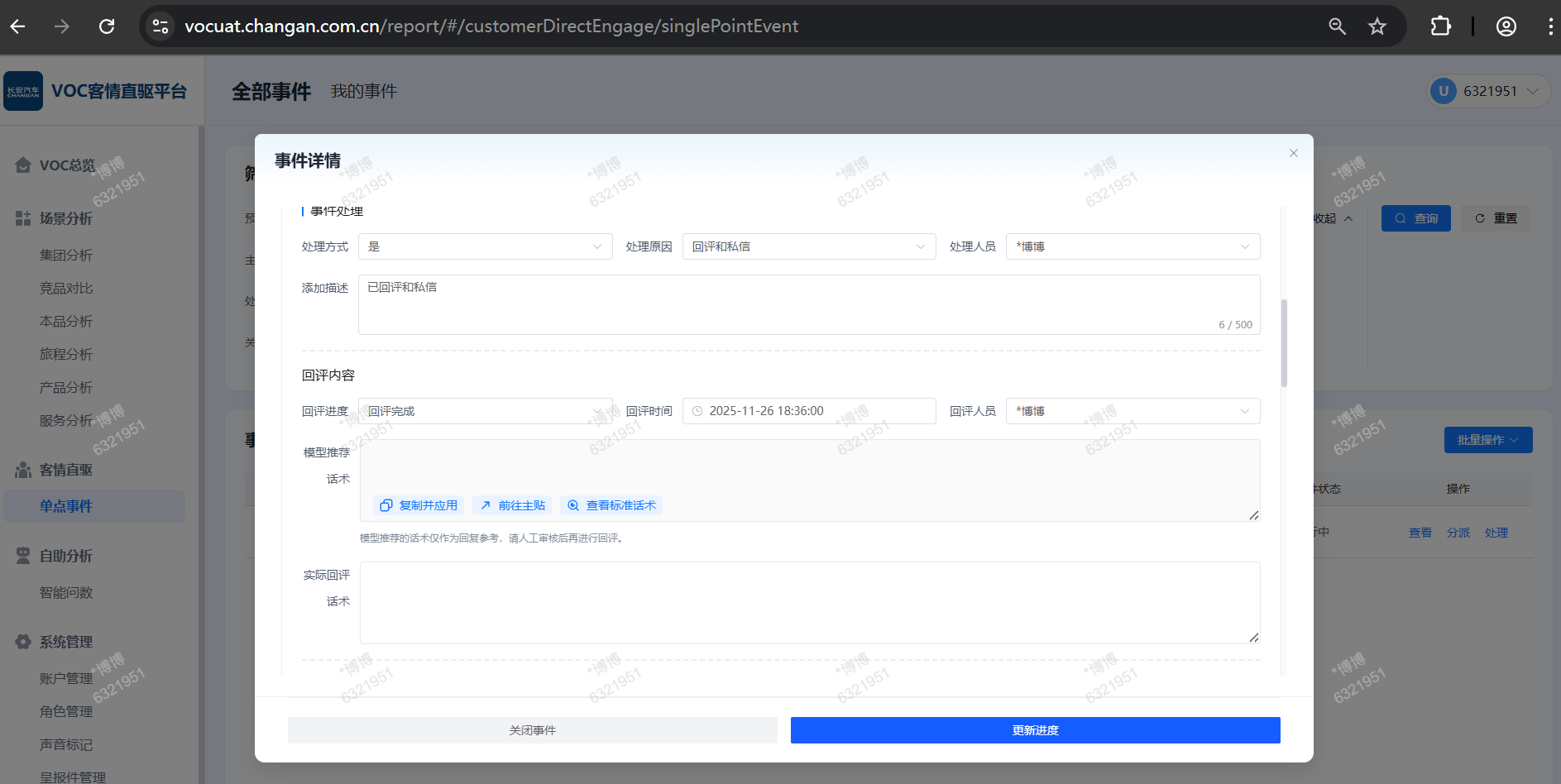Click the user avatar icon for 6321951
Viewport: 1561px width, 784px height.
click(x=1444, y=91)
